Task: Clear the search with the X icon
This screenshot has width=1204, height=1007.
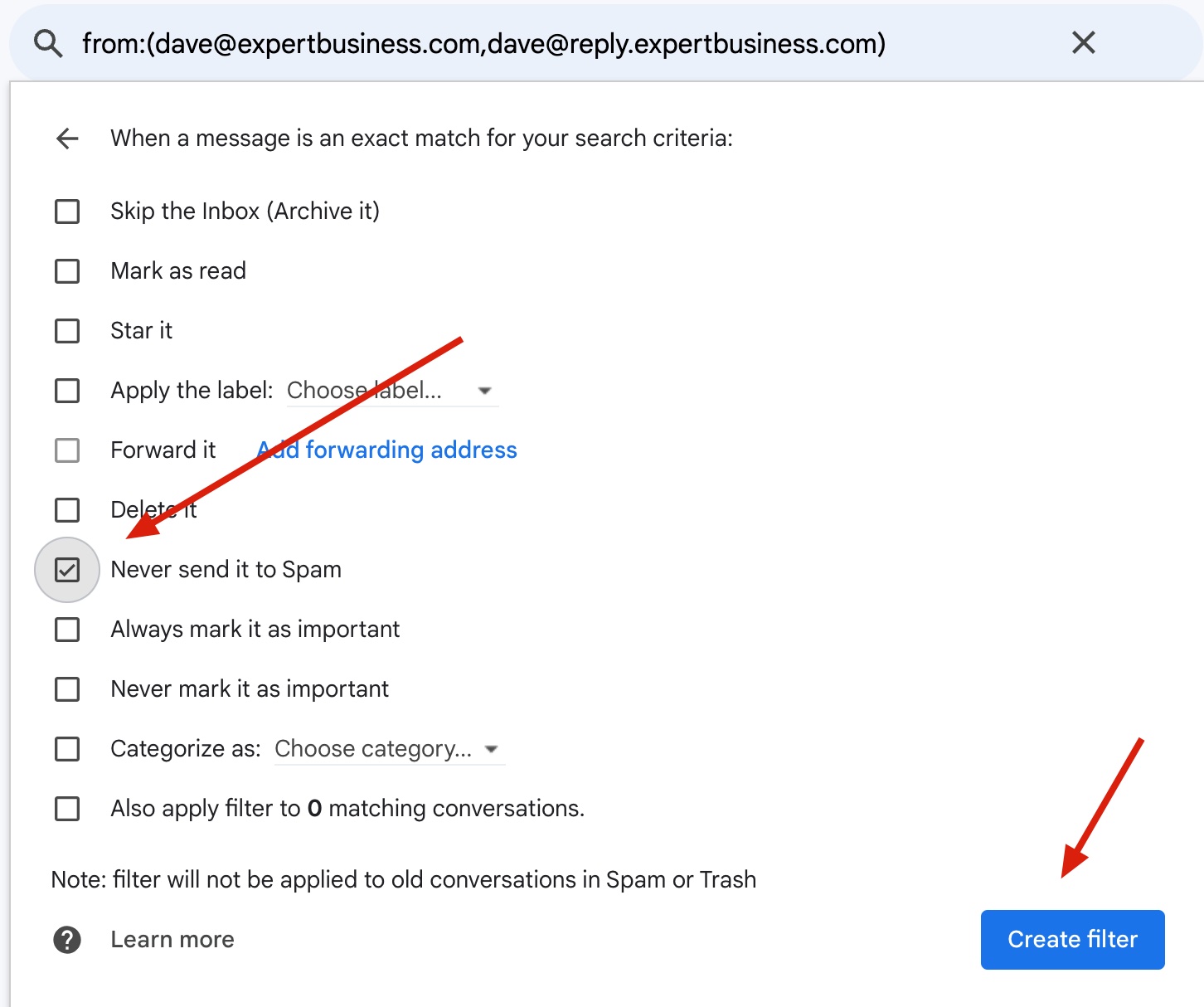Action: pos(1083,42)
